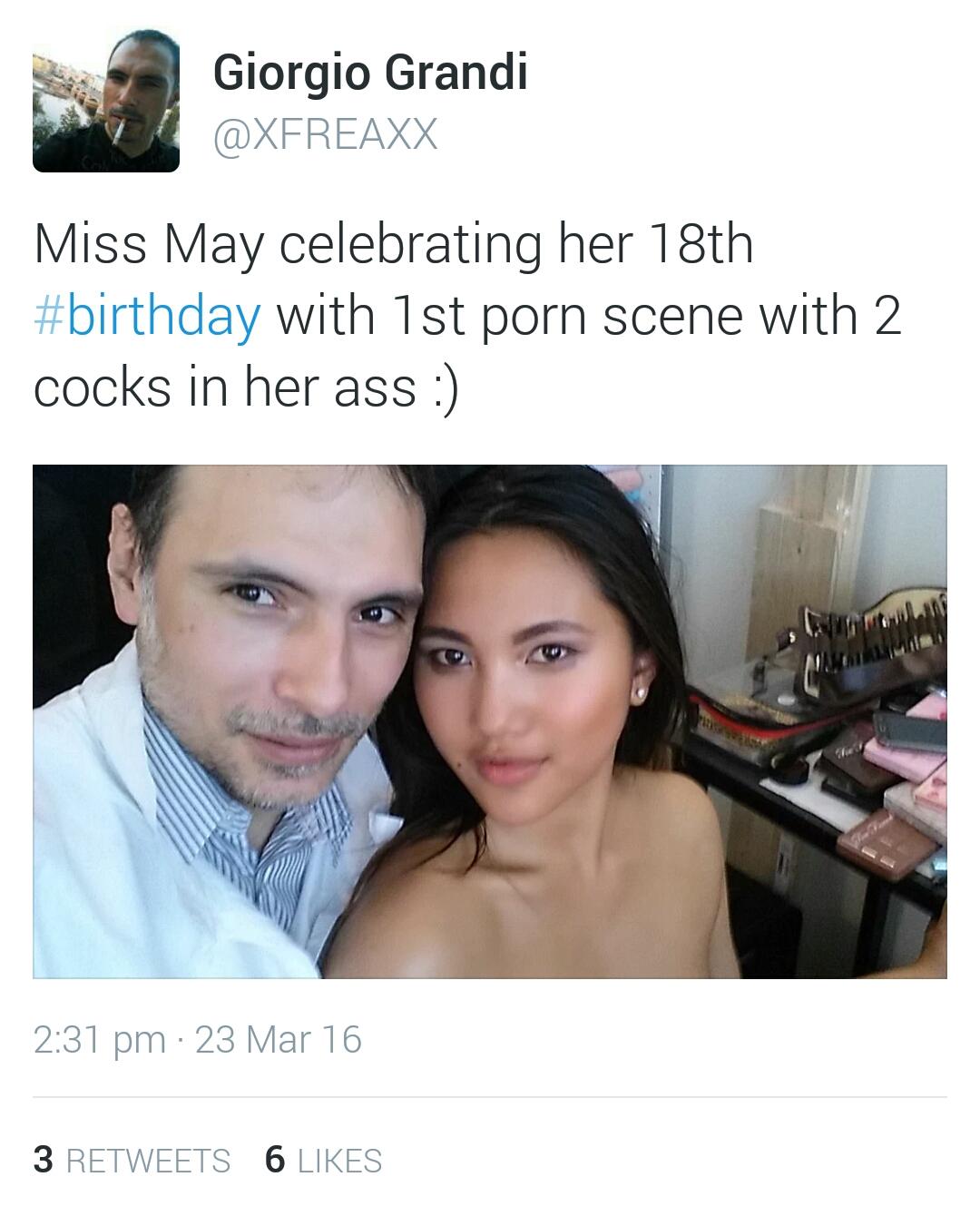Click the retweet count number 3
Screen dimensions: 980x1206
[x=43, y=1160]
